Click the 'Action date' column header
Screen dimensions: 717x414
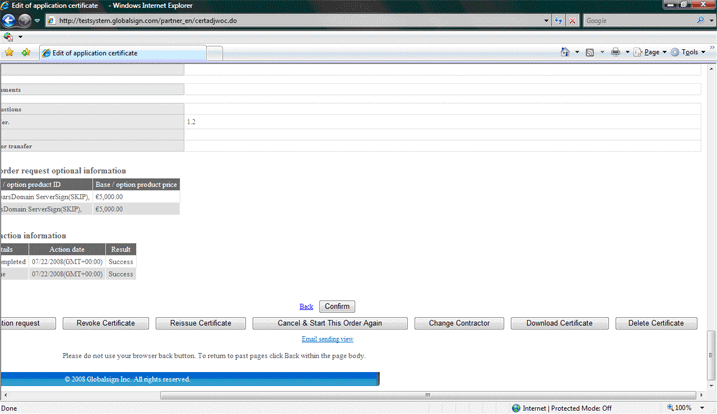(67, 249)
